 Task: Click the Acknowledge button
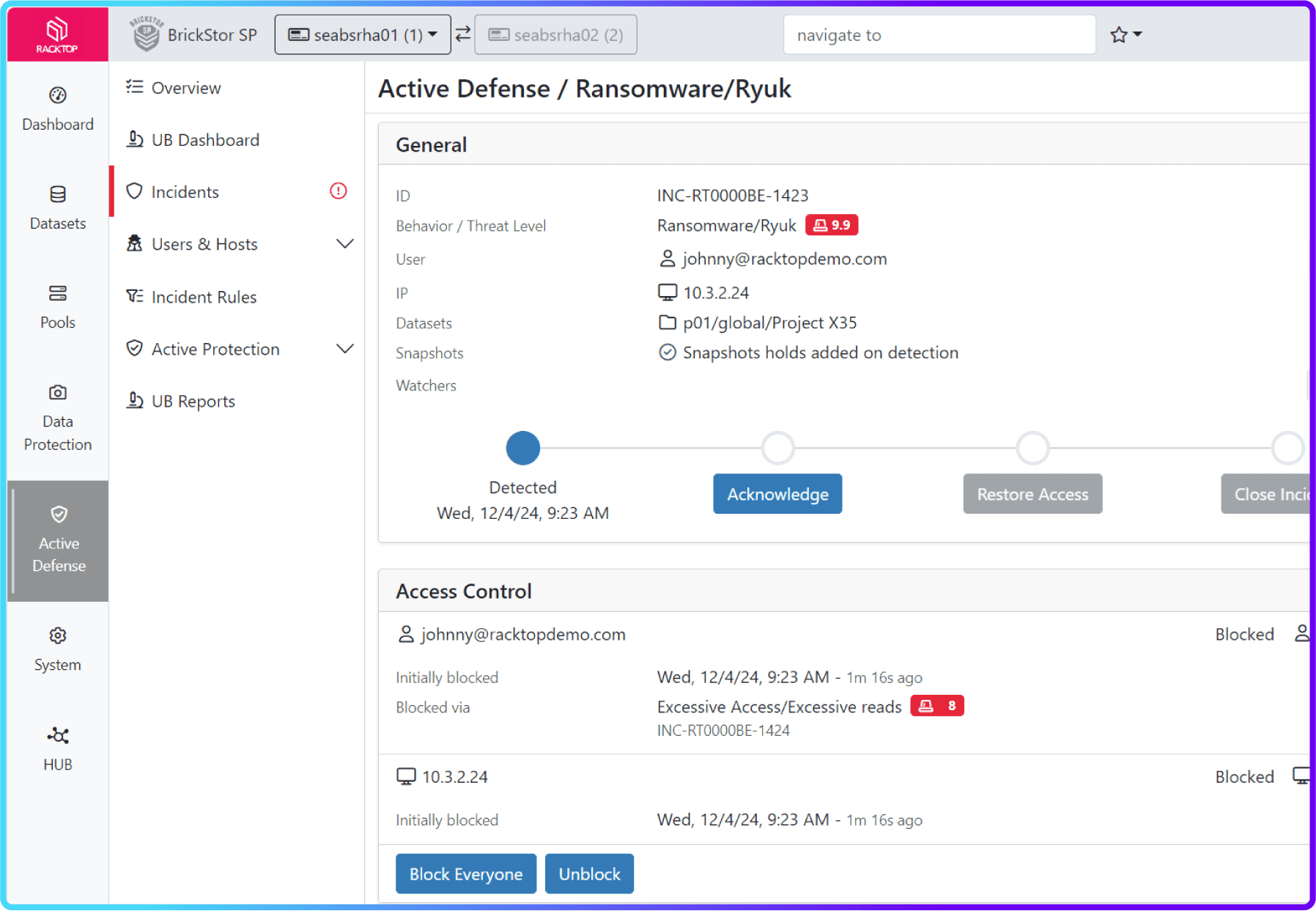(x=777, y=494)
